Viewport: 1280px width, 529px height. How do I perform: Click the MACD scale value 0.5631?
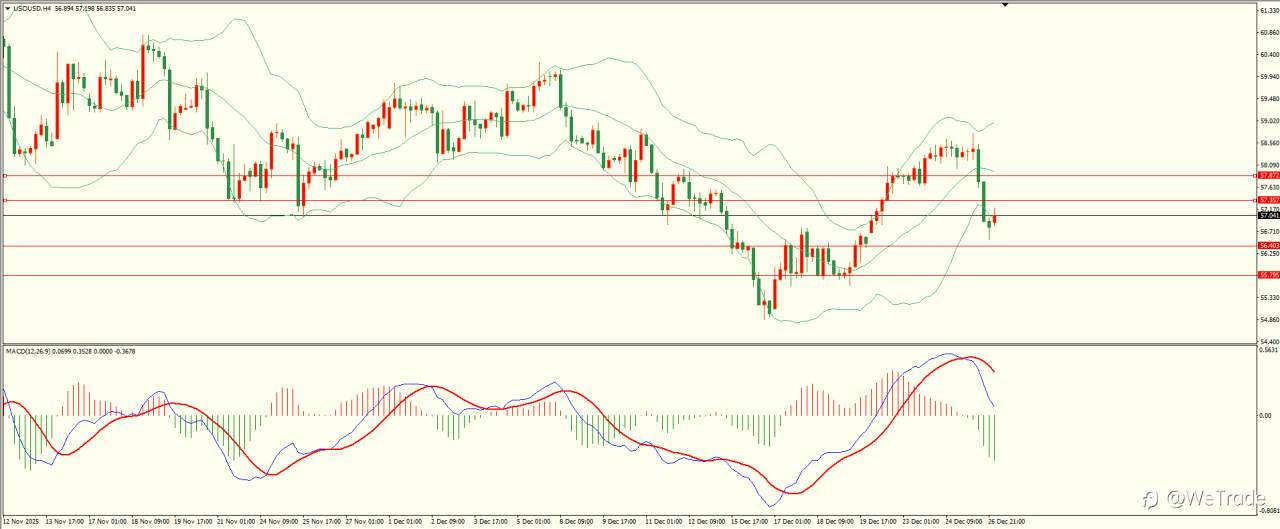point(1270,351)
